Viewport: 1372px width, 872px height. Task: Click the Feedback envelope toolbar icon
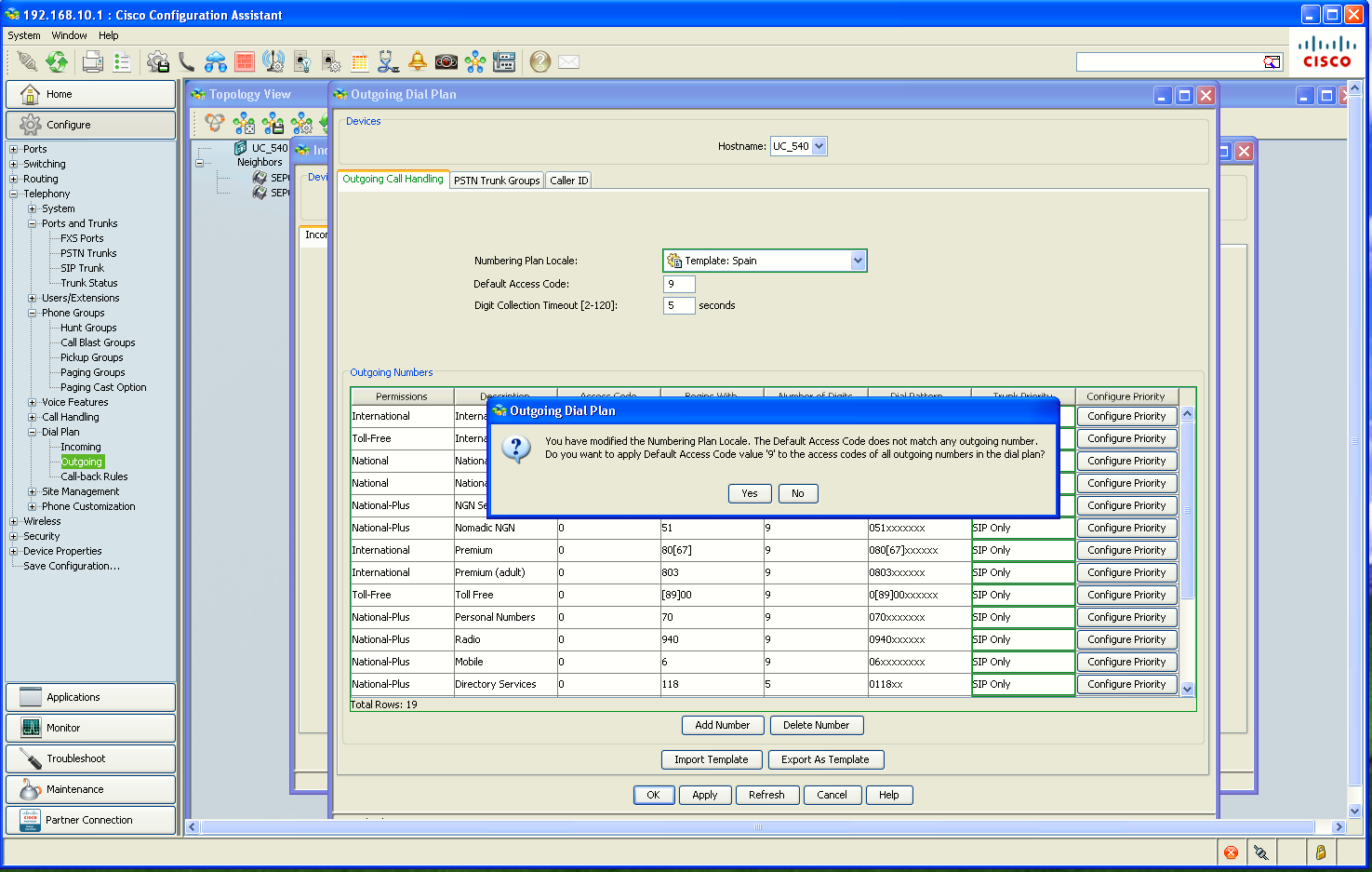[568, 61]
